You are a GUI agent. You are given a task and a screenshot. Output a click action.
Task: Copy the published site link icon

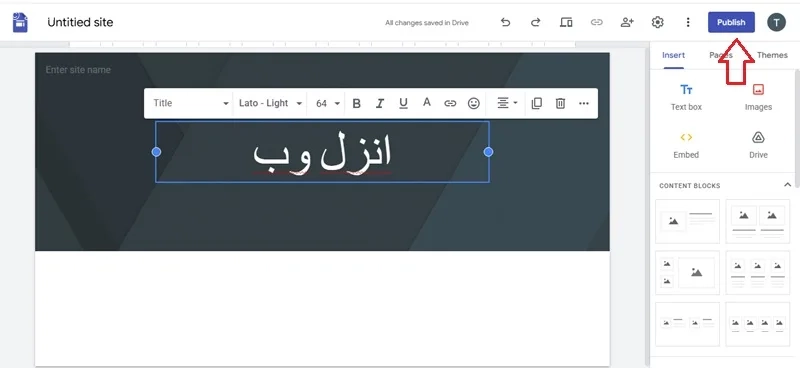[596, 22]
